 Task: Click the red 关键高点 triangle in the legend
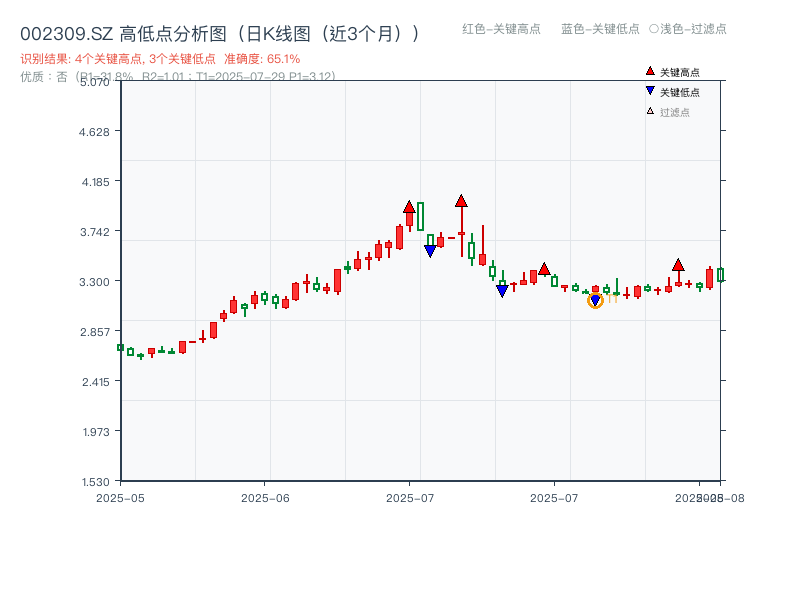click(648, 71)
